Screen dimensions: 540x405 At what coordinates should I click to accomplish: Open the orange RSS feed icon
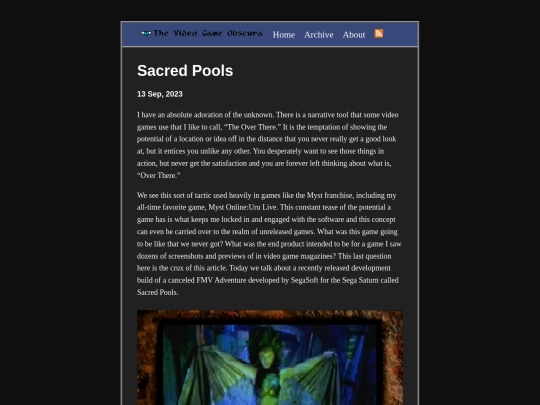point(379,33)
